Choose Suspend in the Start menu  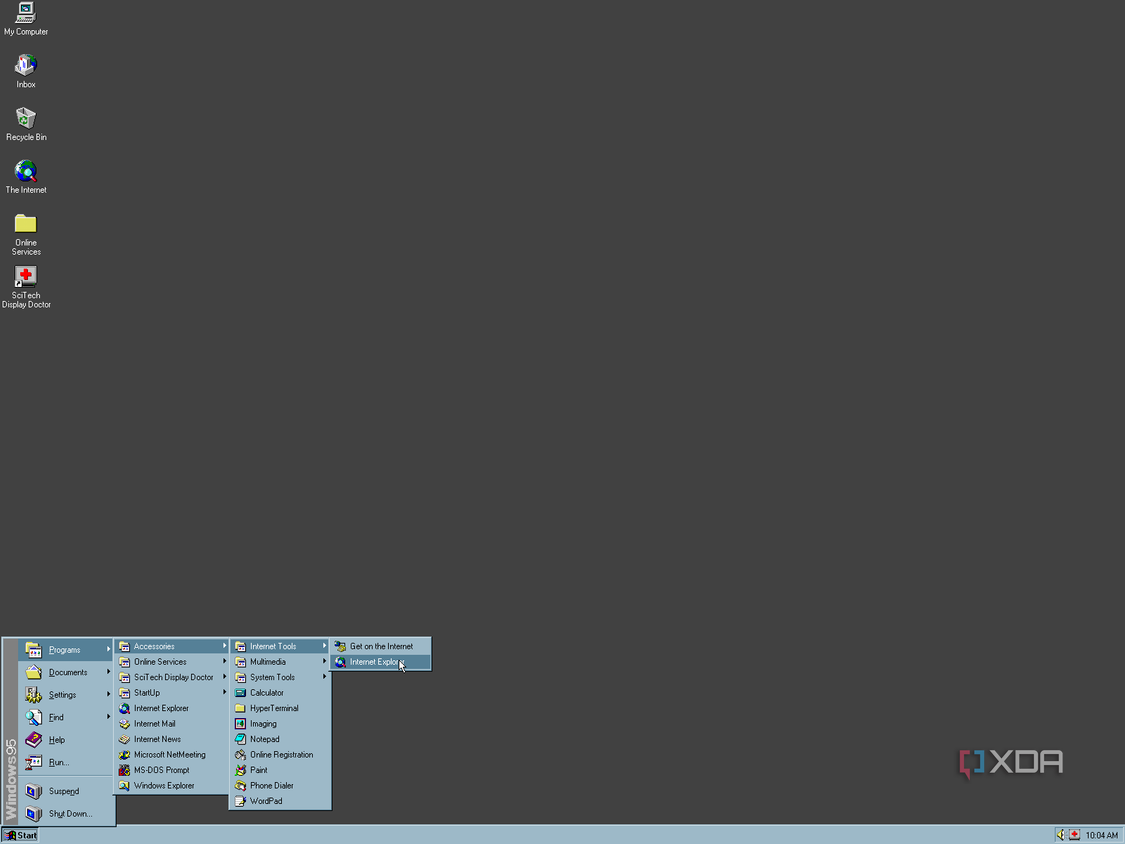click(66, 792)
